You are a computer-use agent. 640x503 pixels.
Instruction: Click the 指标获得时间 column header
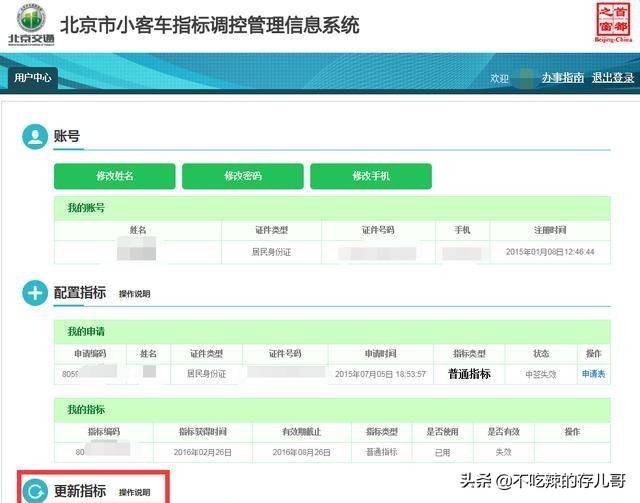pyautogui.click(x=203, y=432)
